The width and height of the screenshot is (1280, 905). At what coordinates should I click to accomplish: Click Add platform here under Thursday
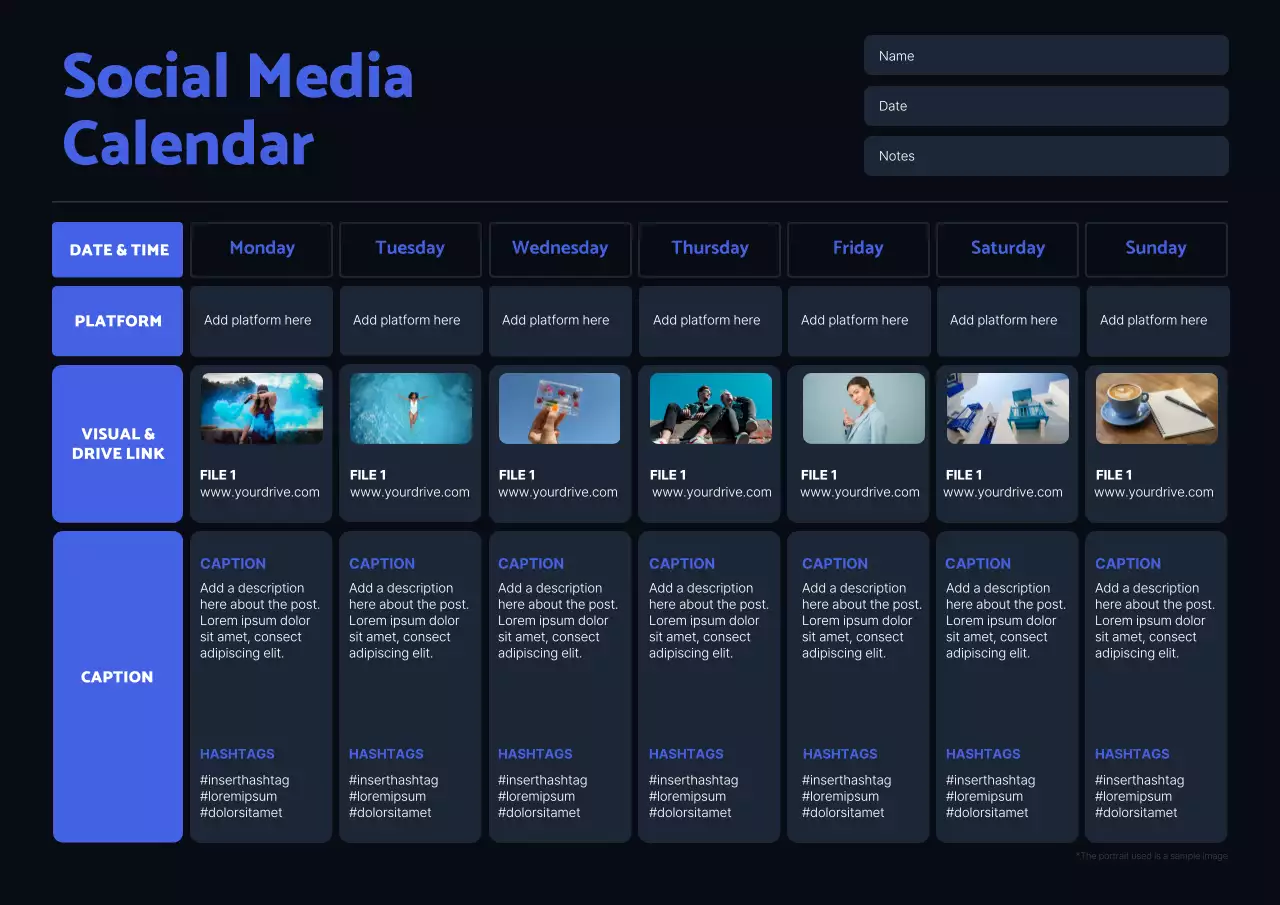coord(707,320)
